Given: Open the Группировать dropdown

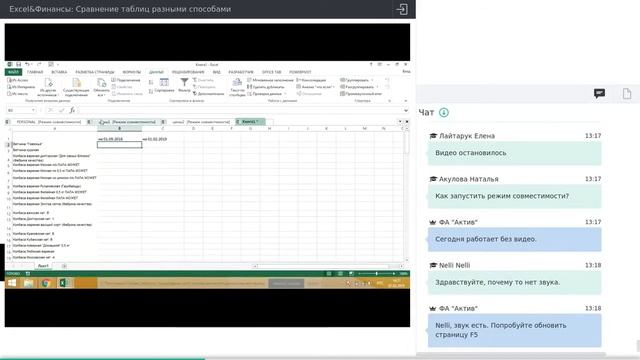Looking at the screenshot, I should 372,80.
